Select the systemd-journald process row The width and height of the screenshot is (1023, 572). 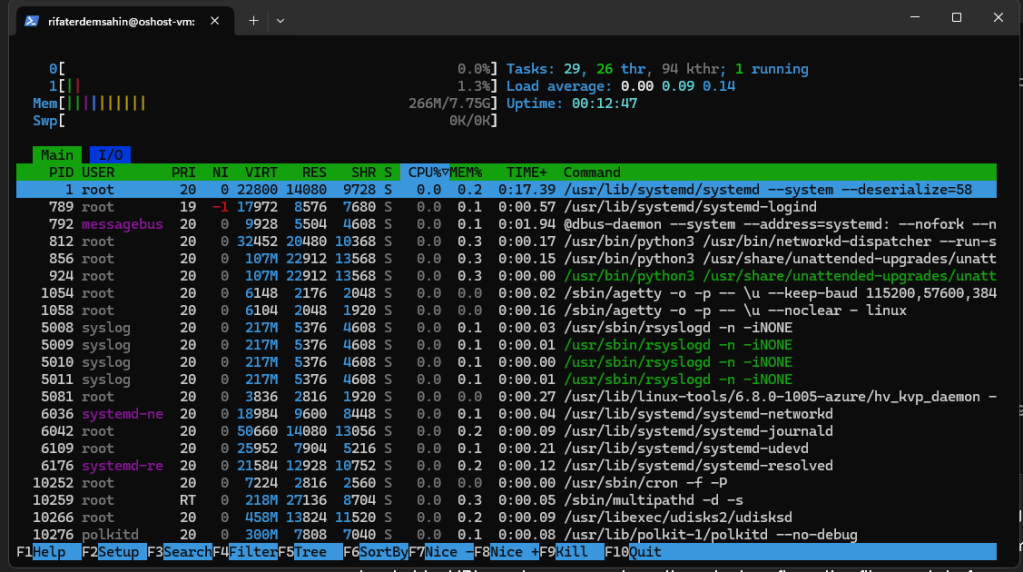[x=506, y=432]
